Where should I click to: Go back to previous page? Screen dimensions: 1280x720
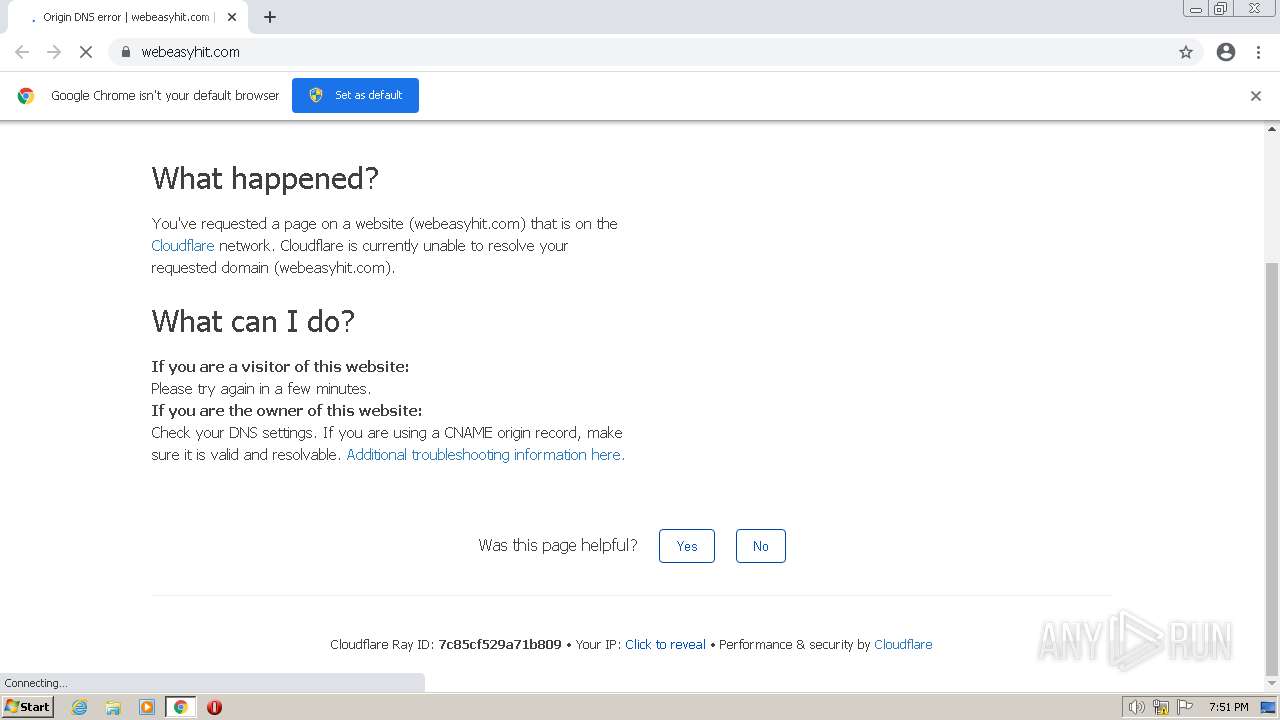pos(22,52)
